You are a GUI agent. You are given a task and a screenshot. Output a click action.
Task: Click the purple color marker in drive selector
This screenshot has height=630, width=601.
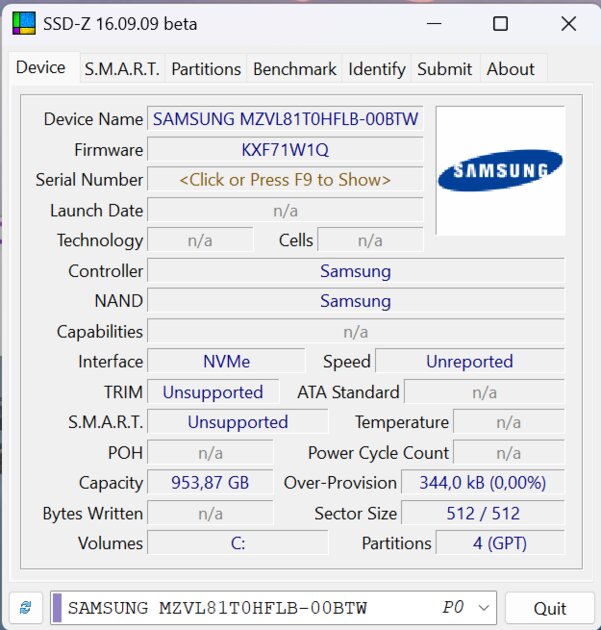coord(57,608)
